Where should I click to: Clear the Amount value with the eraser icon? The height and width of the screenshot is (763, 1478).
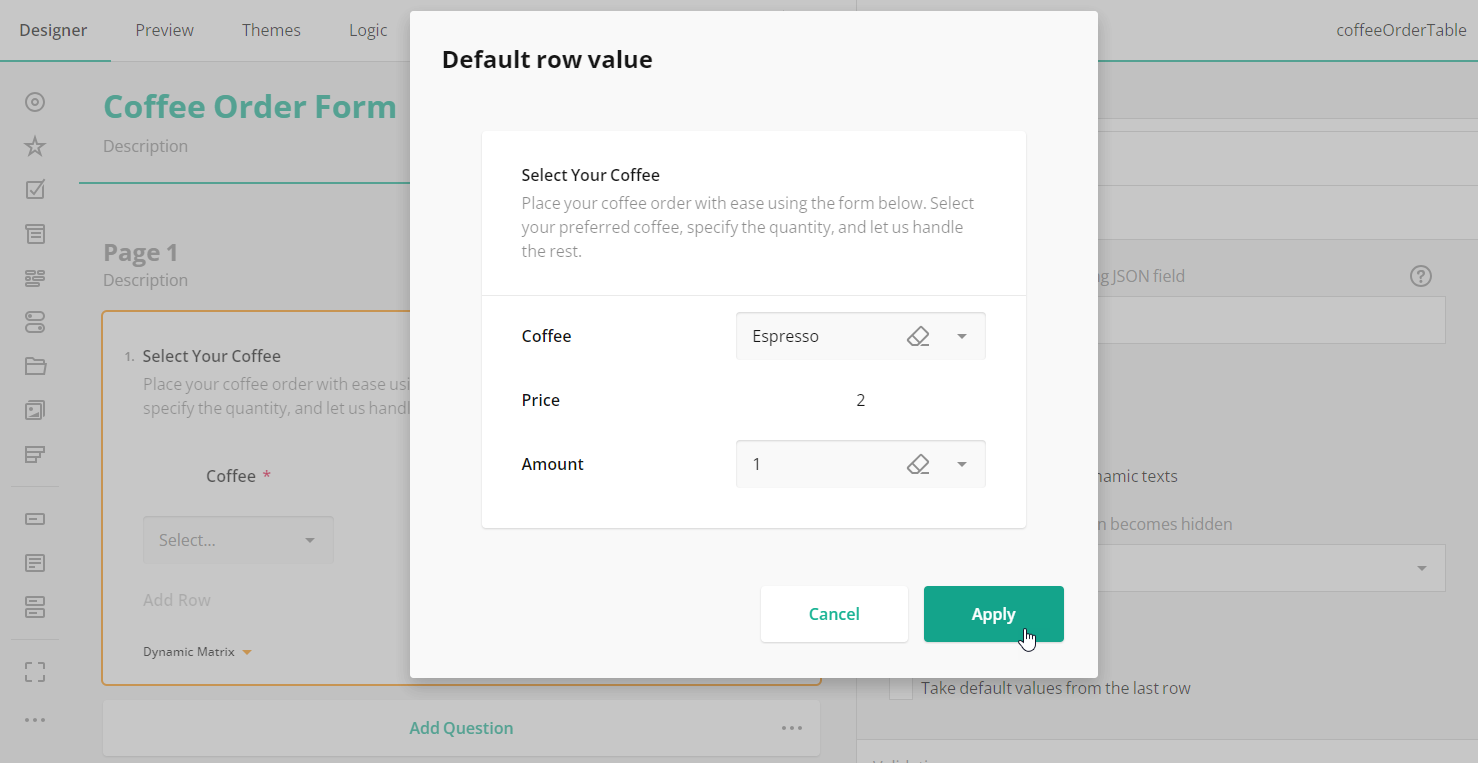pyautogui.click(x=918, y=464)
